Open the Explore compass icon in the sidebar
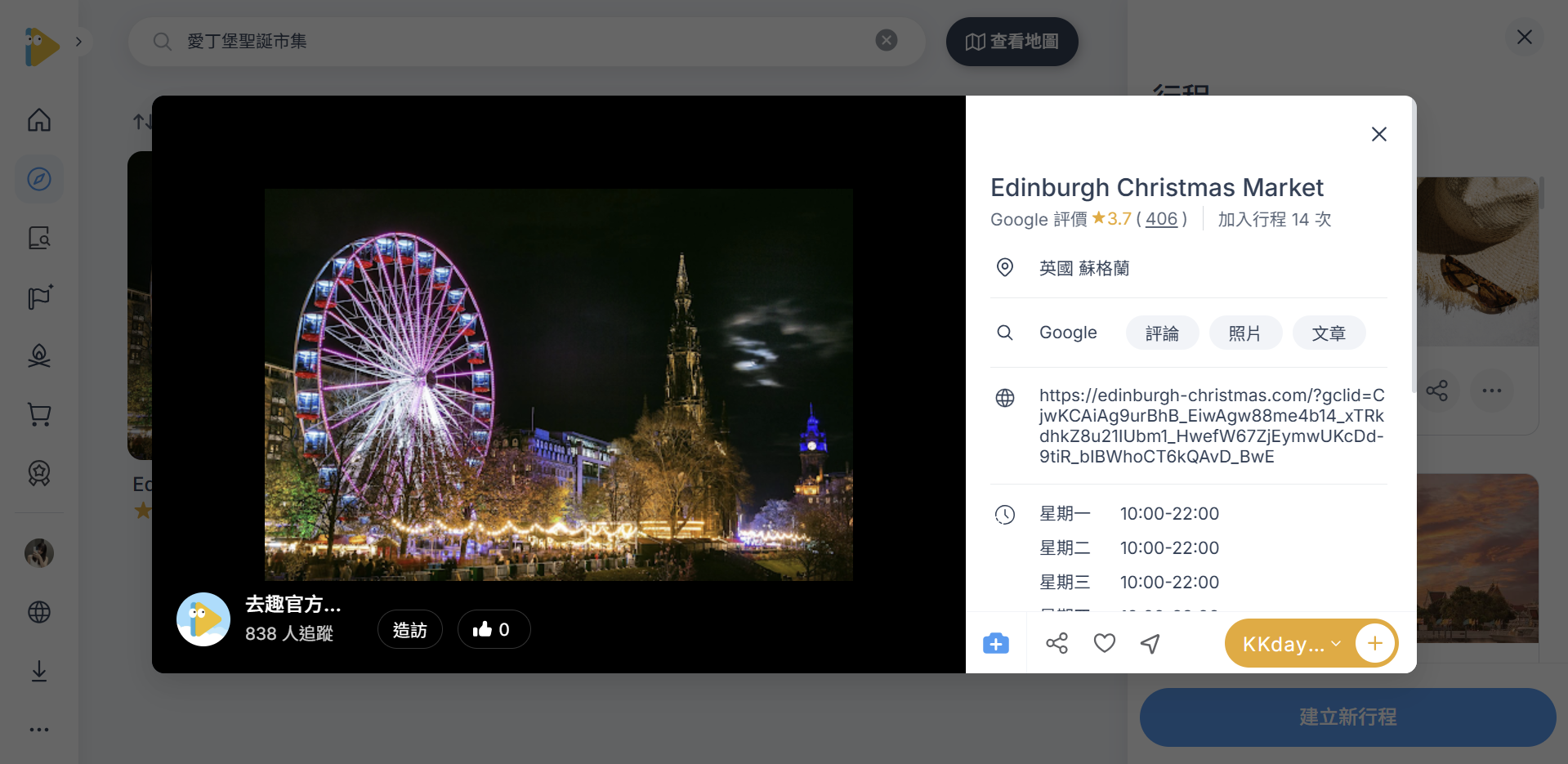1568x764 pixels. [x=39, y=179]
